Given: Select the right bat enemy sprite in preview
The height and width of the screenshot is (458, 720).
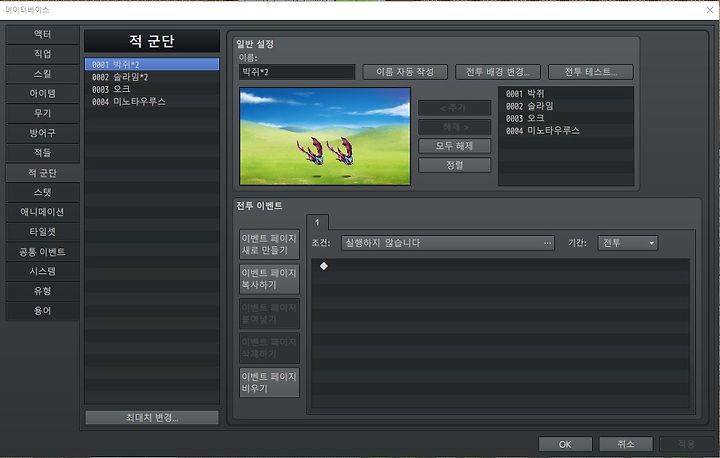Looking at the screenshot, I should (341, 151).
